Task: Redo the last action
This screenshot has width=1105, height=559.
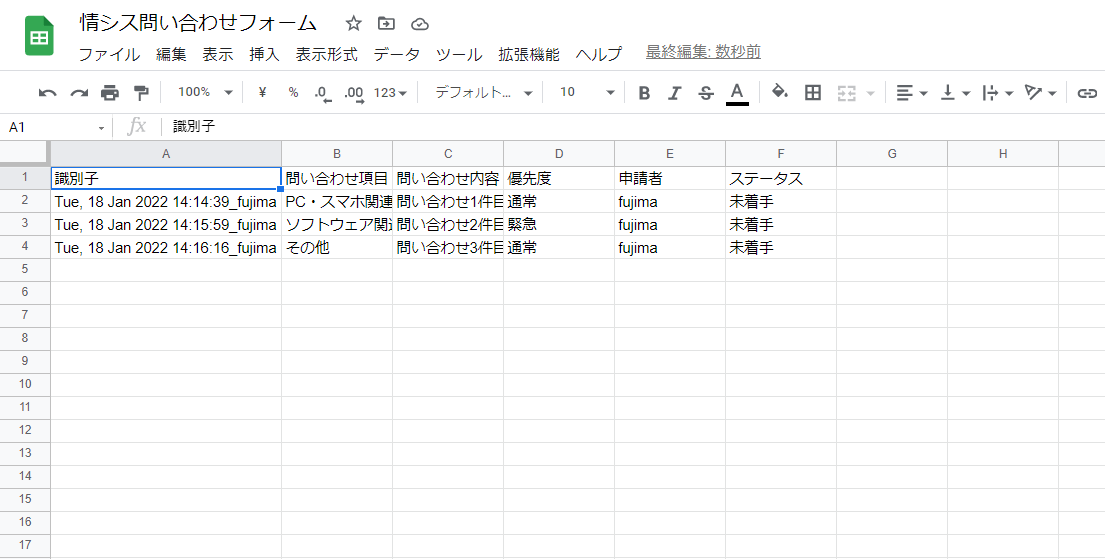Action: [x=79, y=92]
